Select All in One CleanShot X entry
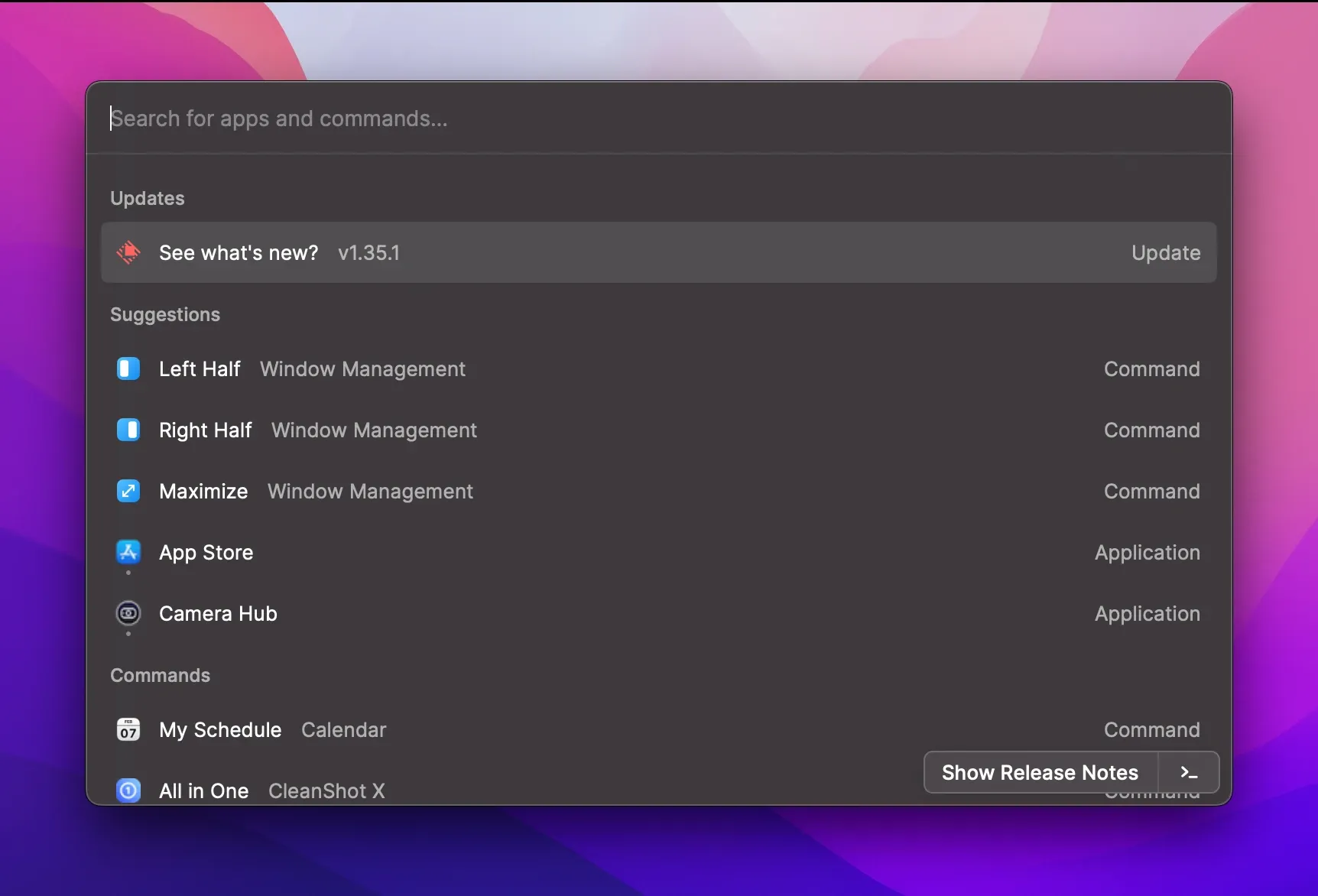The width and height of the screenshot is (1318, 896). (x=271, y=790)
